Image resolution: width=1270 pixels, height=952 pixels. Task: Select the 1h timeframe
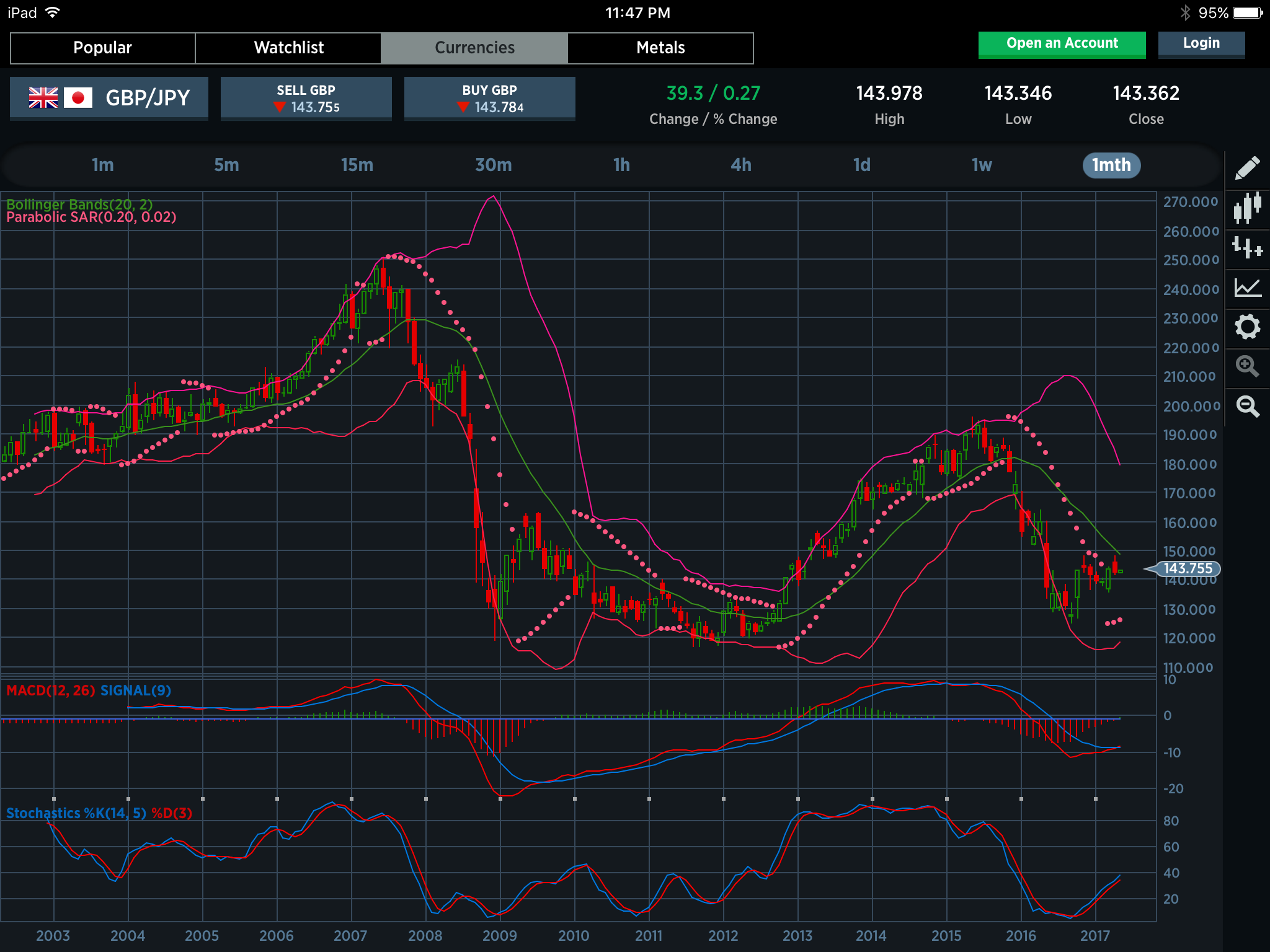click(x=621, y=165)
